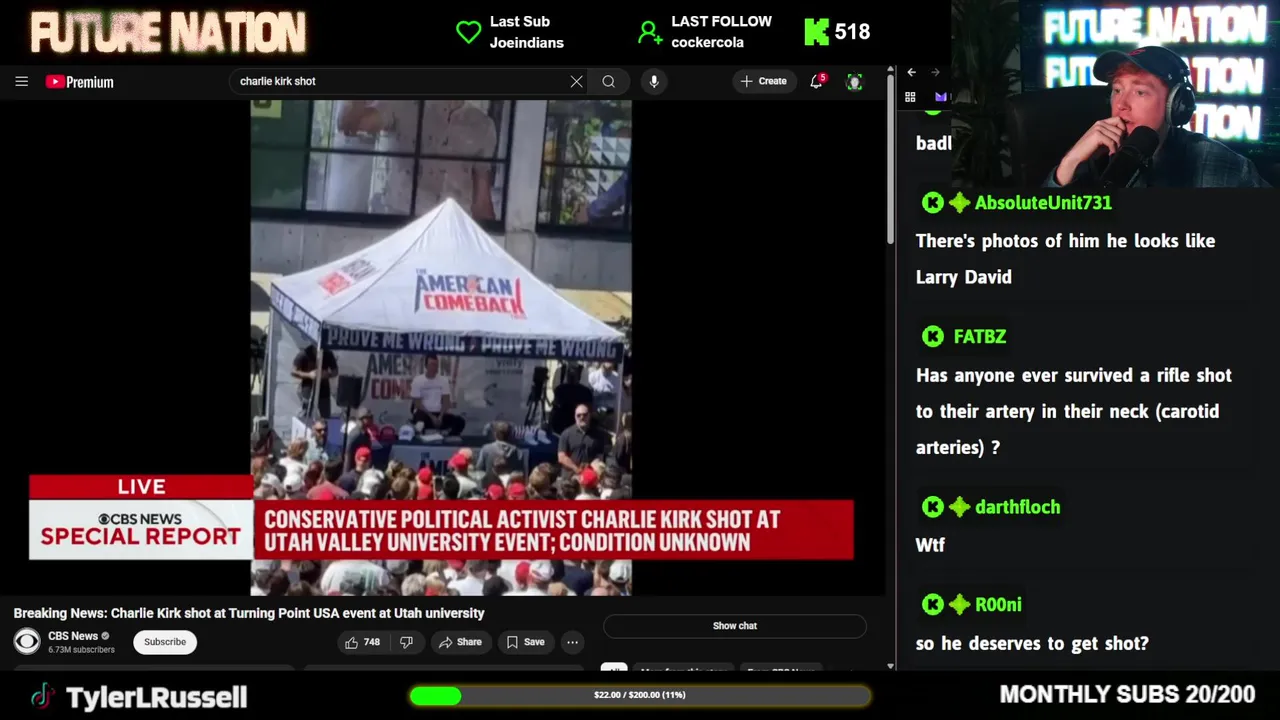Click the message about carotid arteries
Viewport: 1280px width, 720px height.
[x=1074, y=411]
